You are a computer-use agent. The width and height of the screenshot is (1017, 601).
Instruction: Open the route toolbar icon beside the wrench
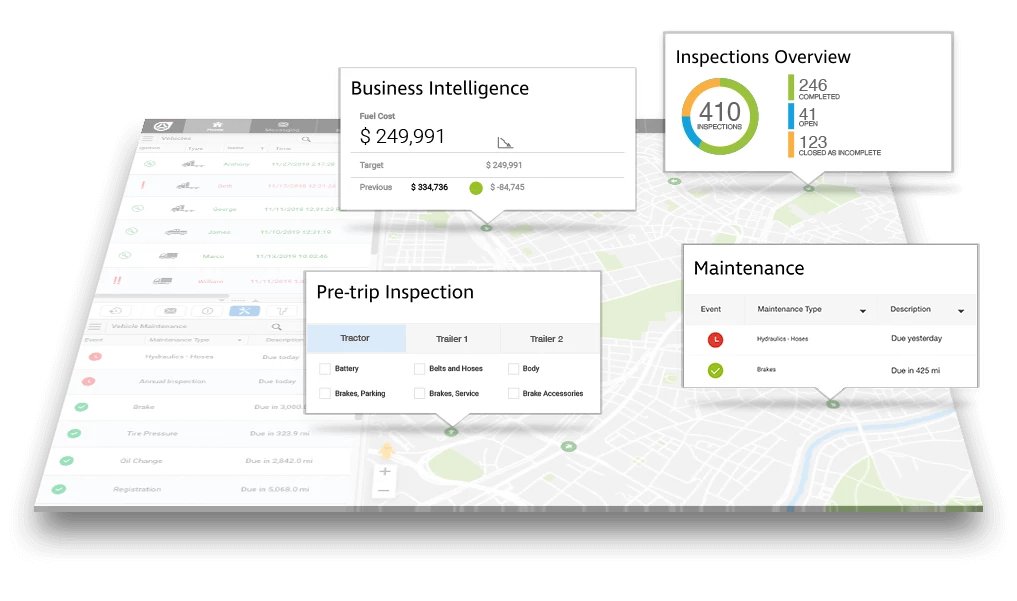[282, 311]
